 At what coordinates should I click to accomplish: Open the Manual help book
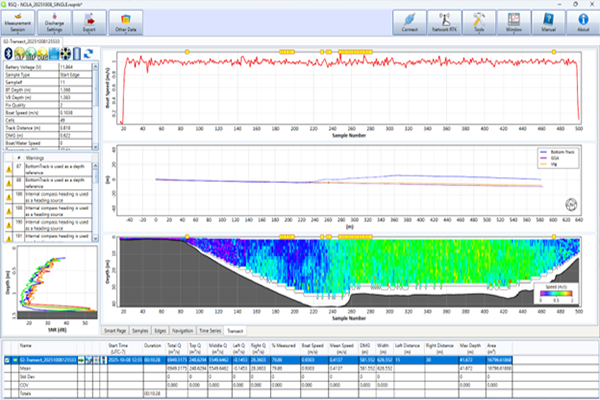click(548, 22)
